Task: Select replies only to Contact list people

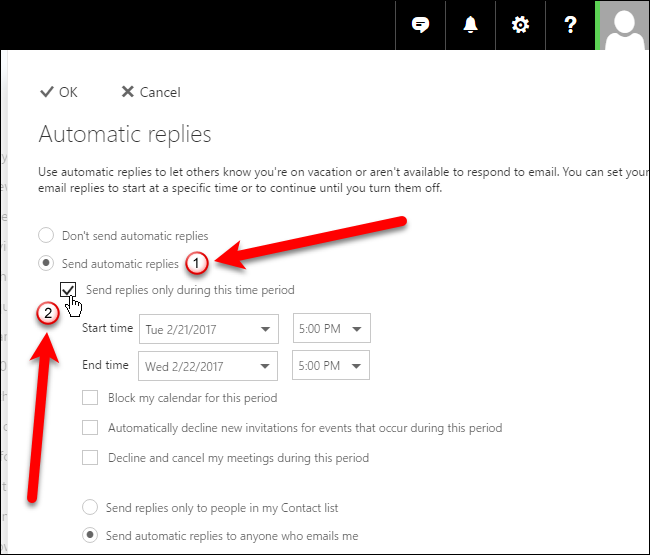Action: point(91,508)
